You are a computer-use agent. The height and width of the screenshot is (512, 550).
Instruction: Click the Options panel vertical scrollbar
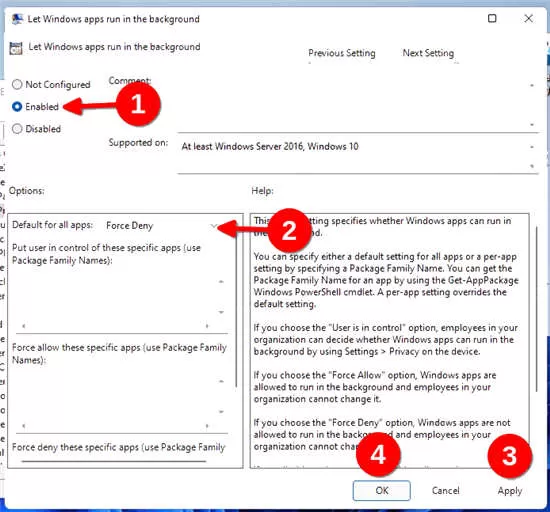[237, 309]
